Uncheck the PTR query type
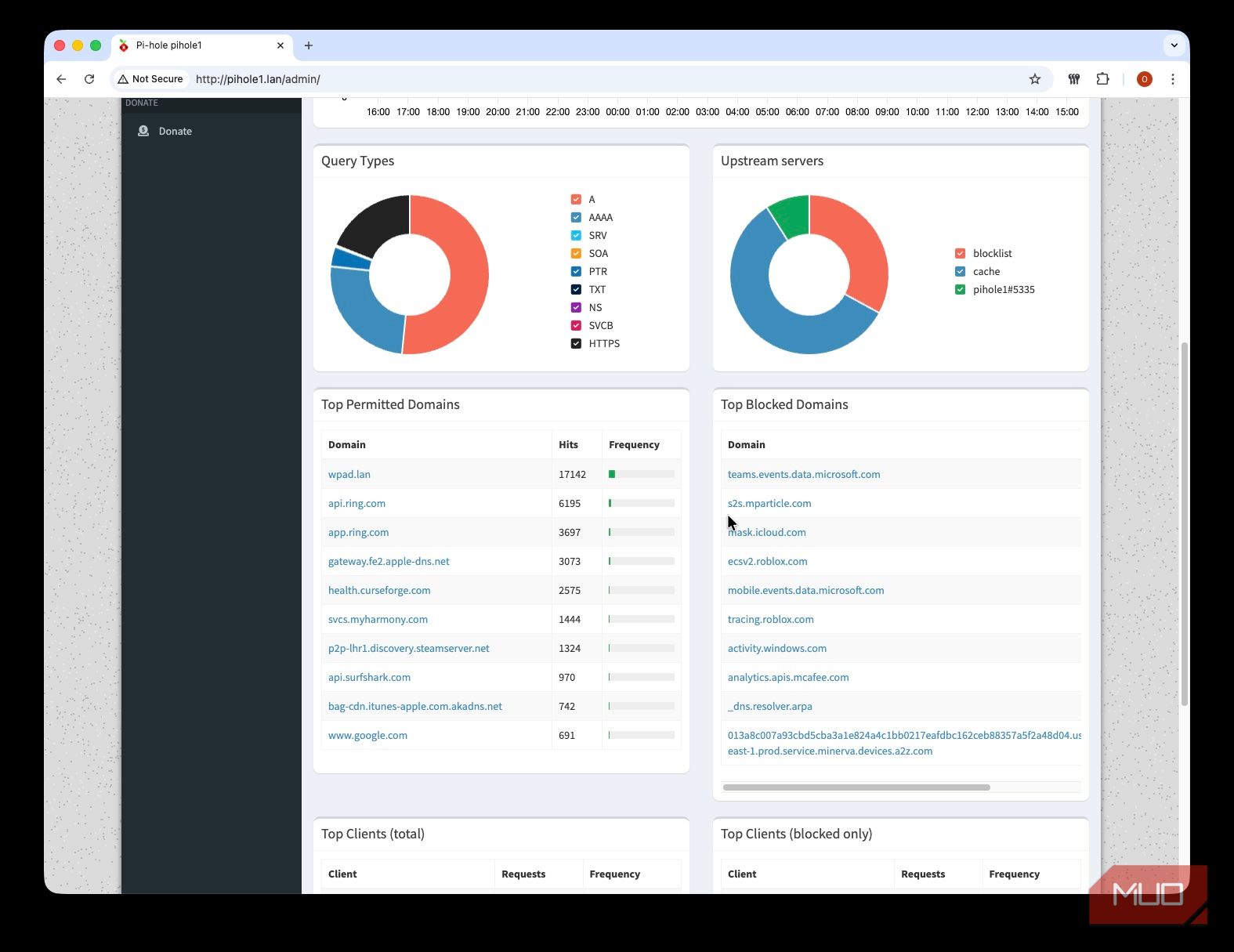 pos(576,272)
